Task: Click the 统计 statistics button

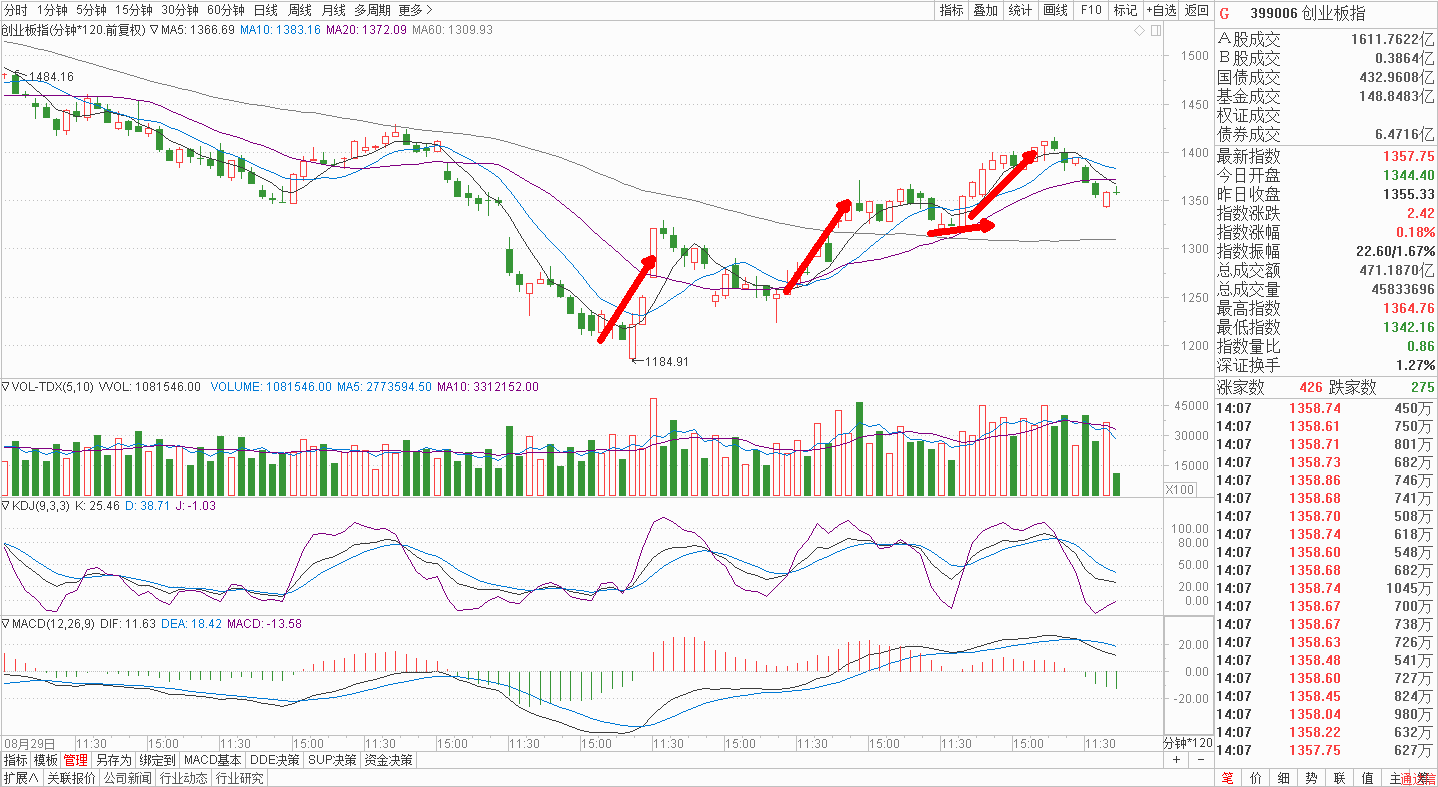Action: point(1020,10)
